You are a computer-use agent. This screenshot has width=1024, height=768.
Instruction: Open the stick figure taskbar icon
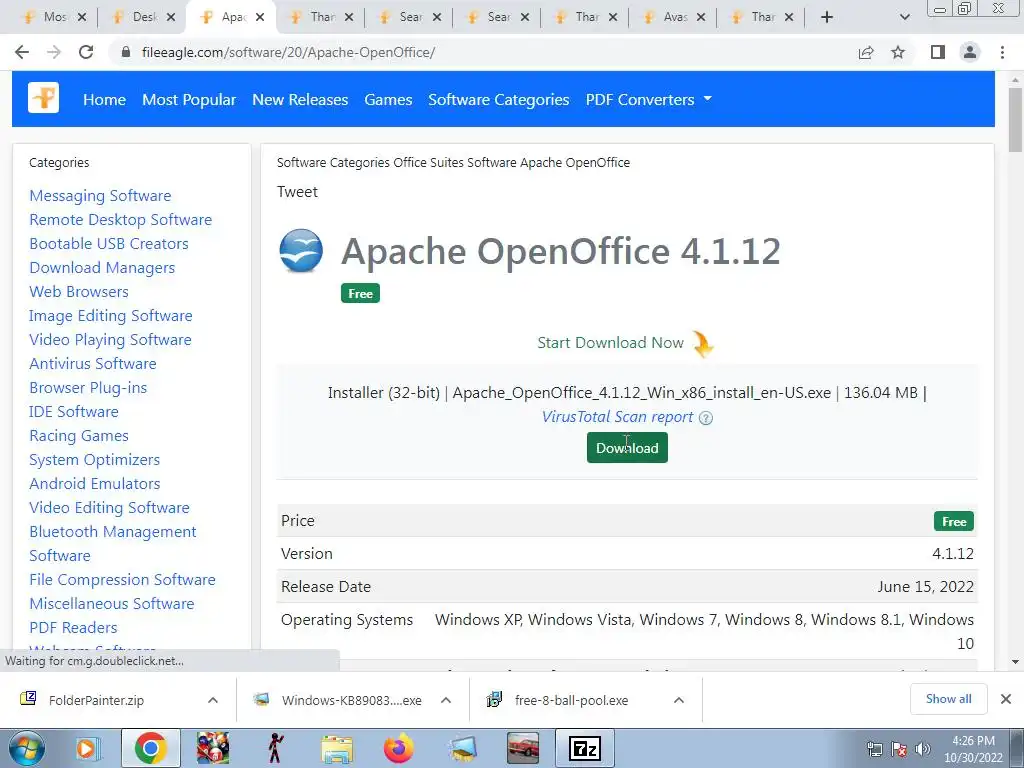pos(276,748)
